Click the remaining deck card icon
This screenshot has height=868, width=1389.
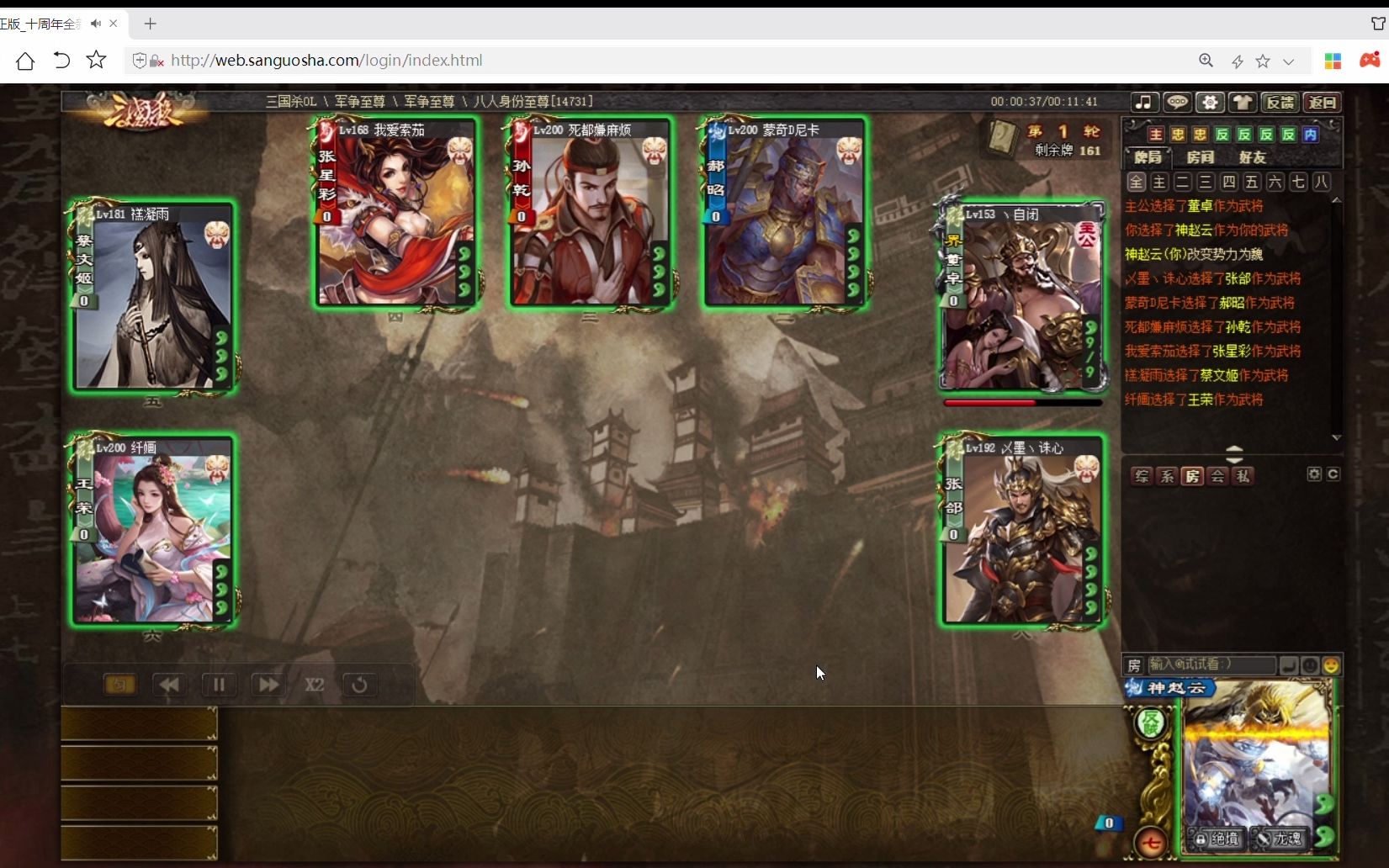click(x=1002, y=138)
